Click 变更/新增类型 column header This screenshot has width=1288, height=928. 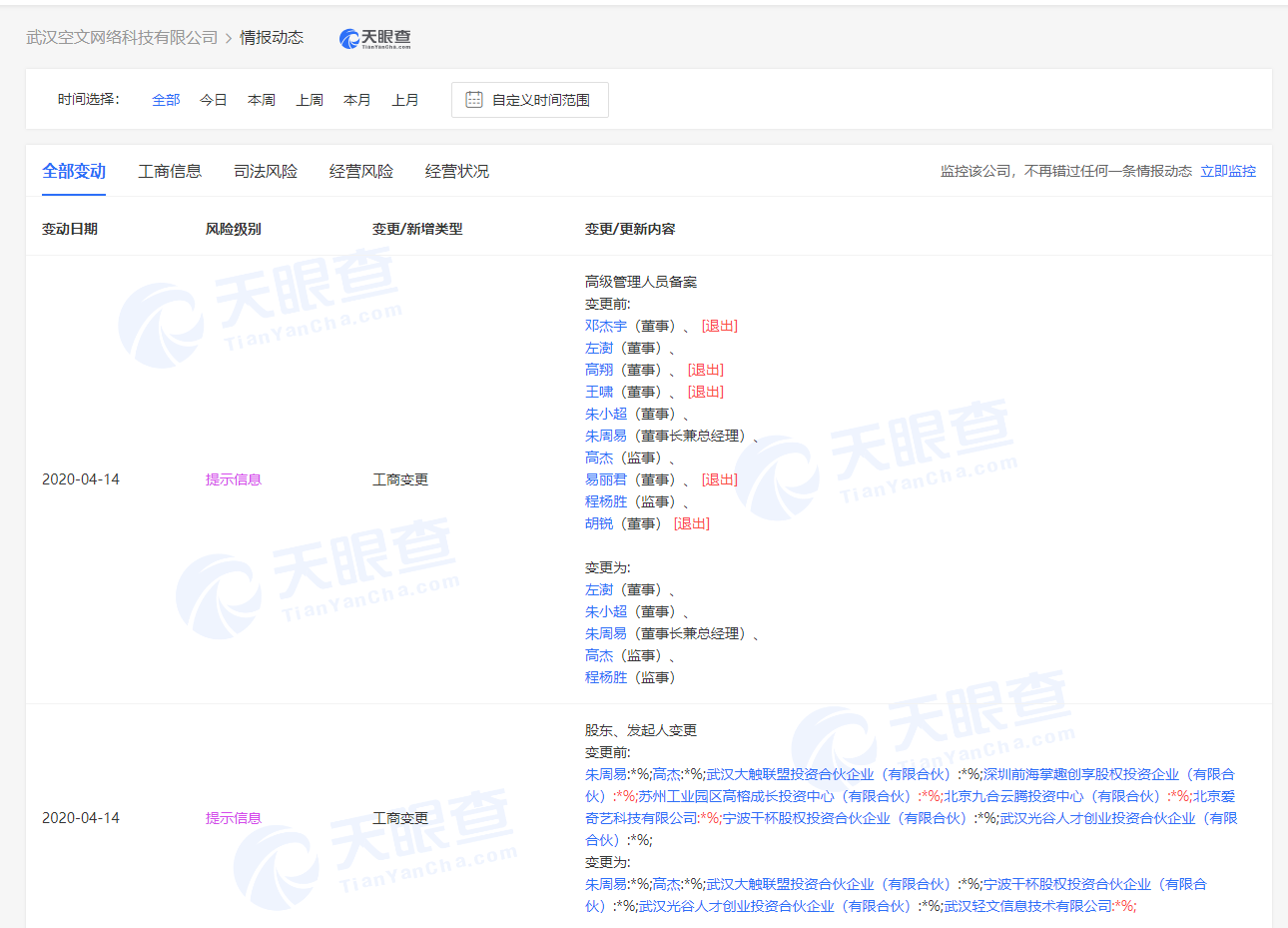417,229
